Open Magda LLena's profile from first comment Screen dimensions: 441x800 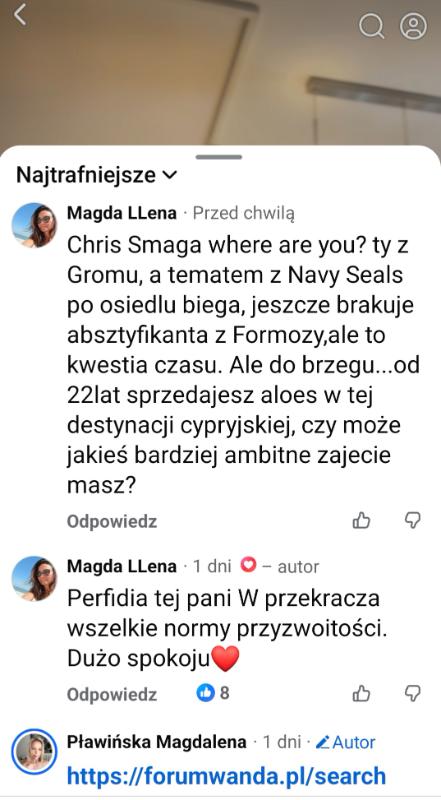[122, 213]
